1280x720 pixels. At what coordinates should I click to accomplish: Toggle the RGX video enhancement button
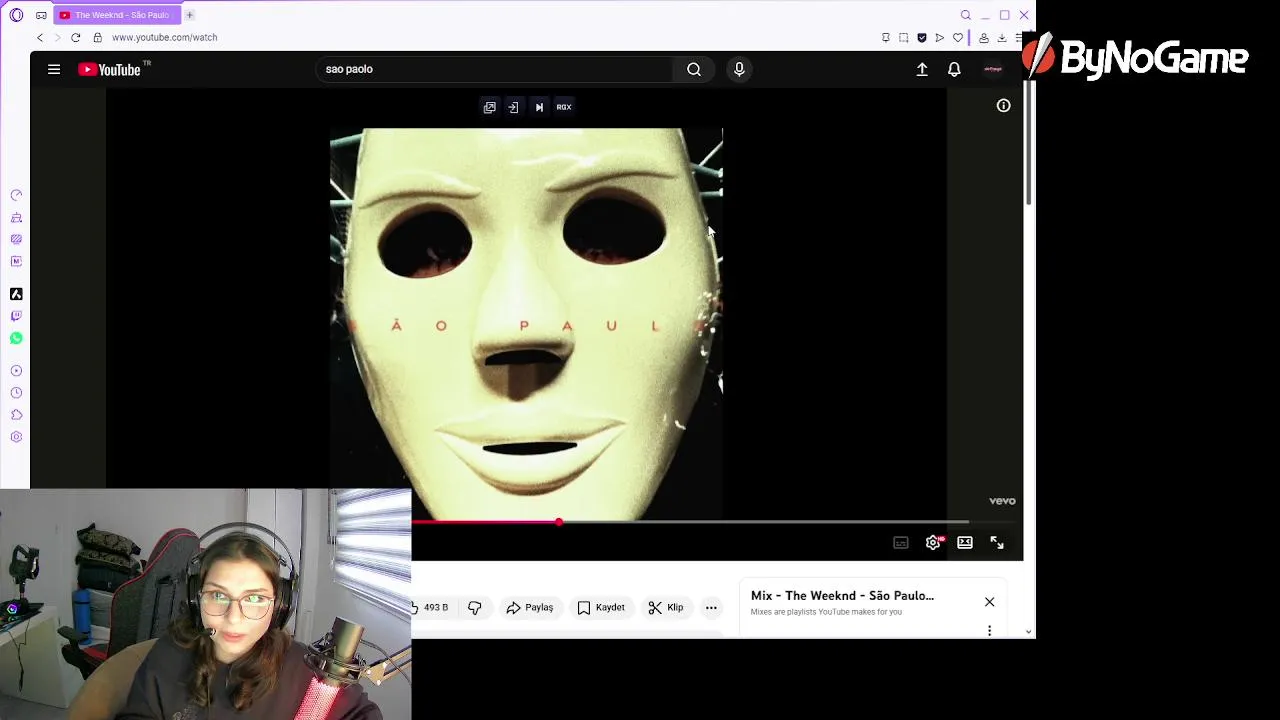[x=564, y=107]
